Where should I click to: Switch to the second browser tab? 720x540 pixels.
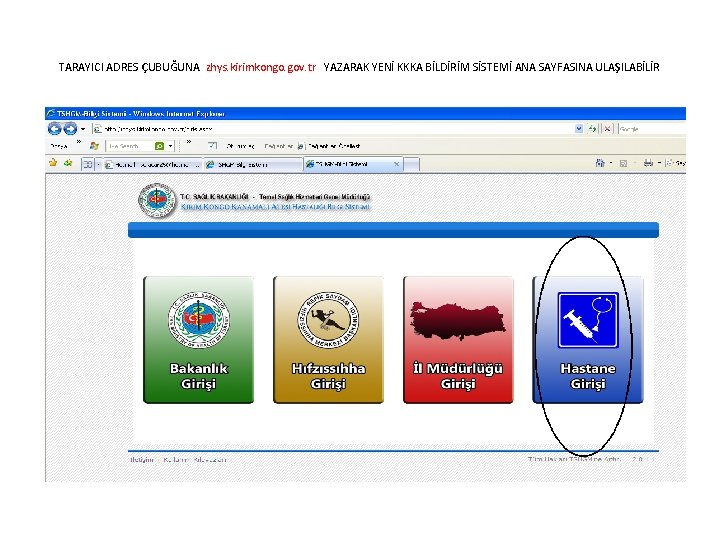[253, 164]
